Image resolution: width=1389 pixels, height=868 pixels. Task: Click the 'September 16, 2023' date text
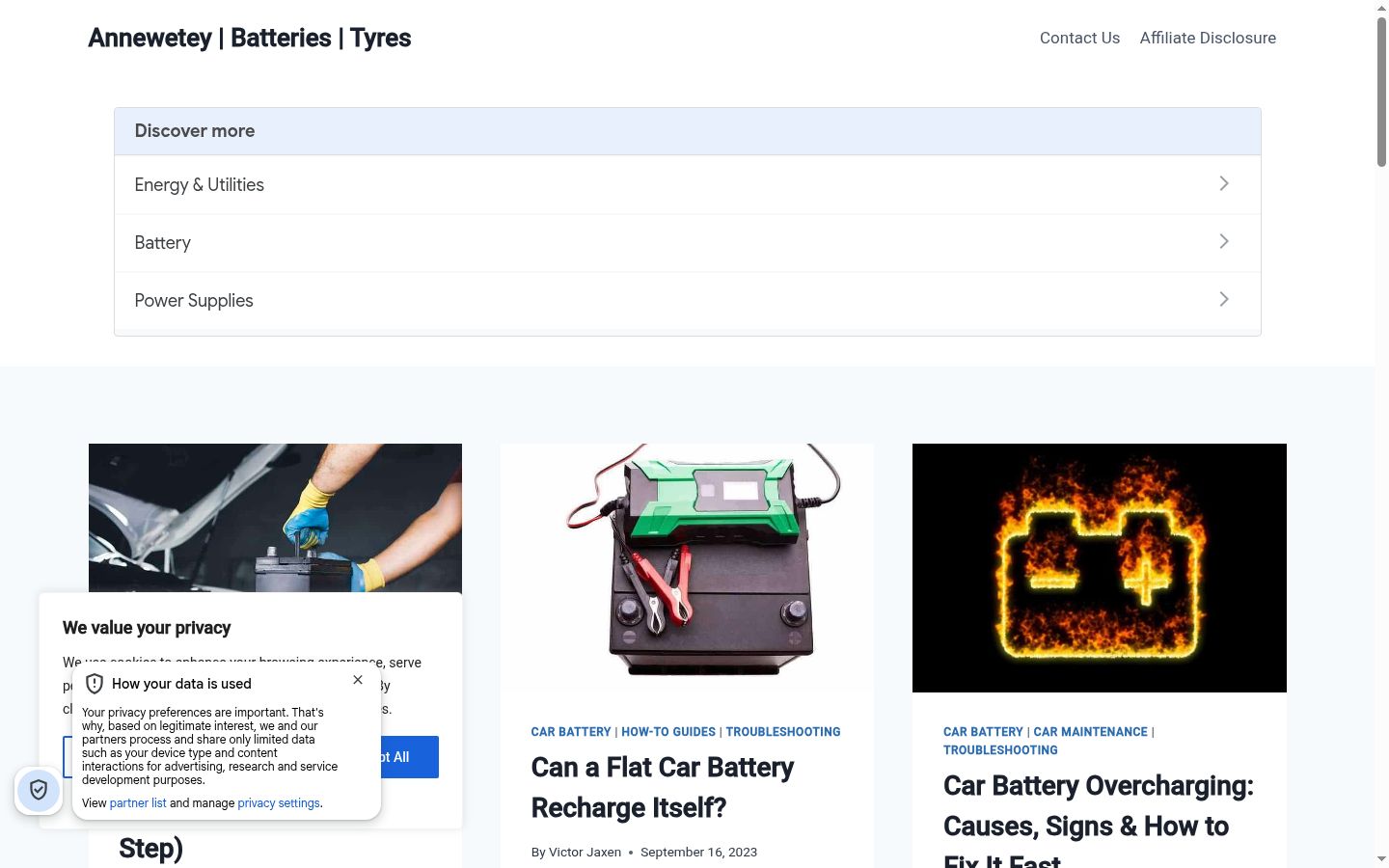coord(698,852)
